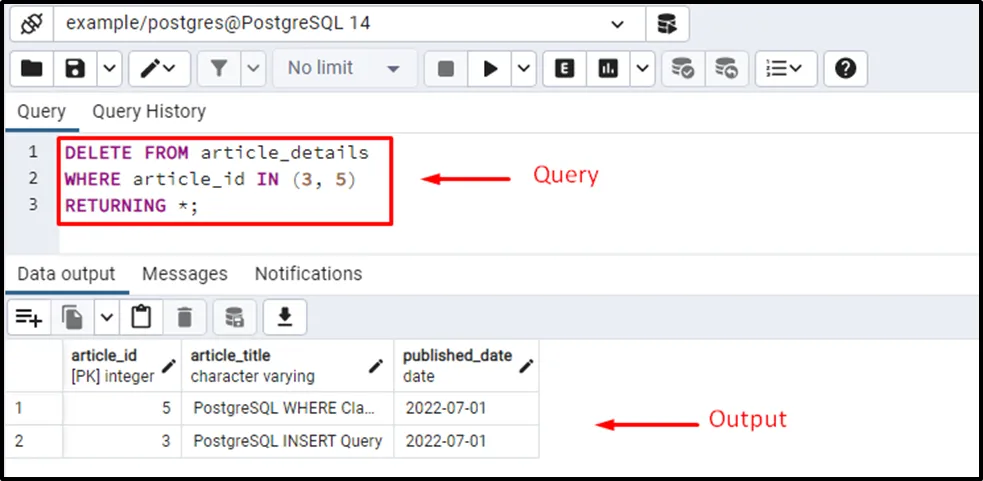Toggle the connection status icon beside database name
983x481 pixels.
click(x=30, y=23)
